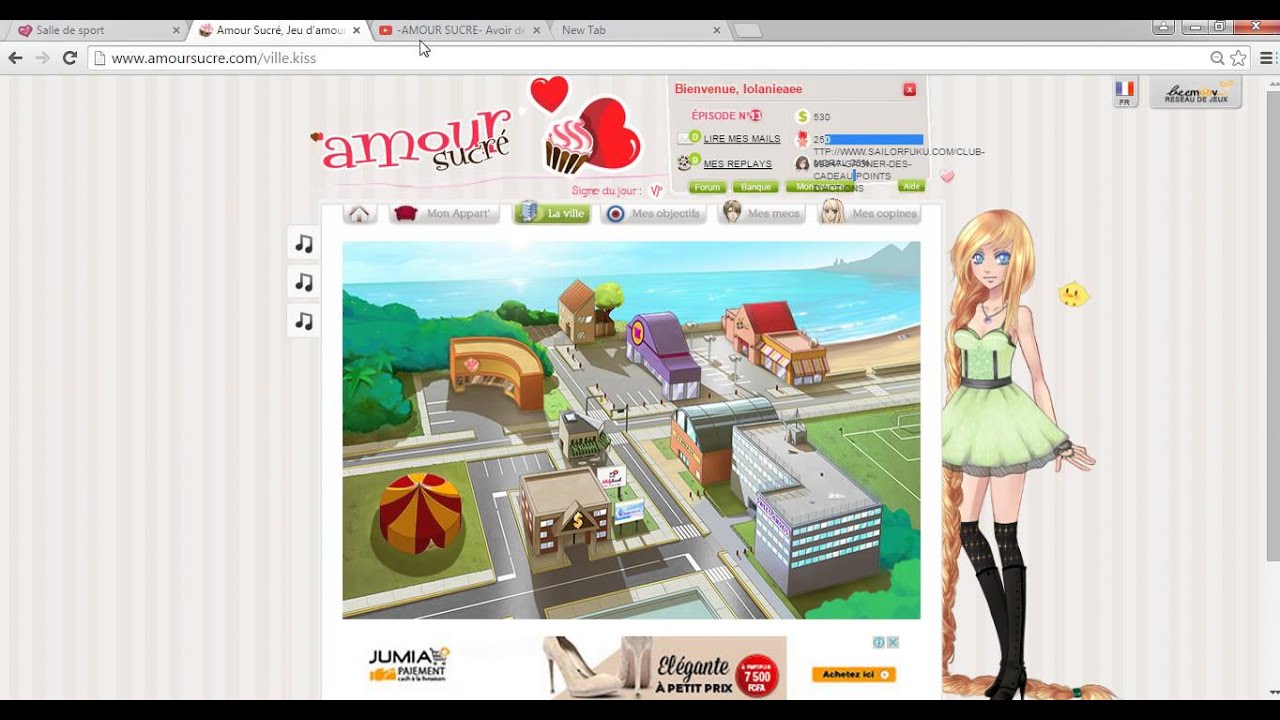Click the zoom magnifier icon in address bar
Image resolution: width=1280 pixels, height=720 pixels.
coord(1217,58)
